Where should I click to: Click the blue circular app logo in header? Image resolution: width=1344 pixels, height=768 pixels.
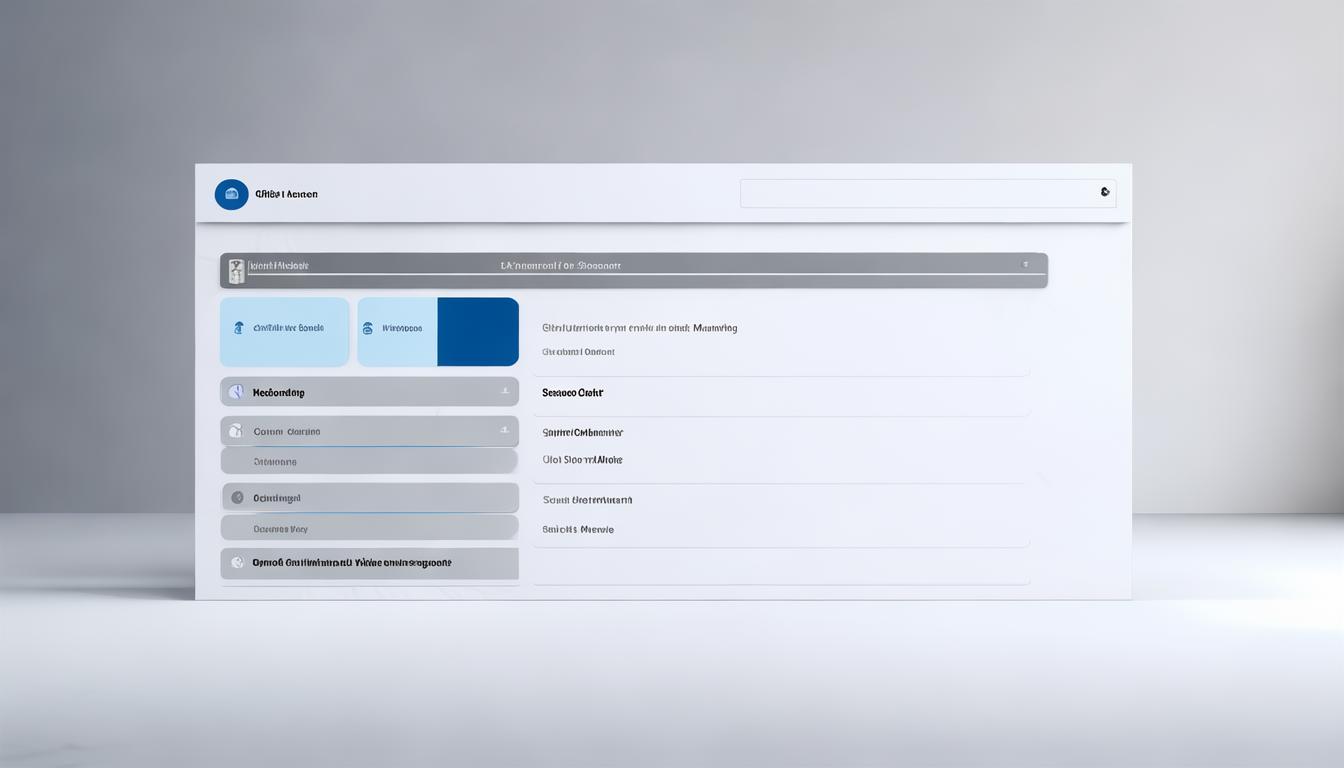231,194
